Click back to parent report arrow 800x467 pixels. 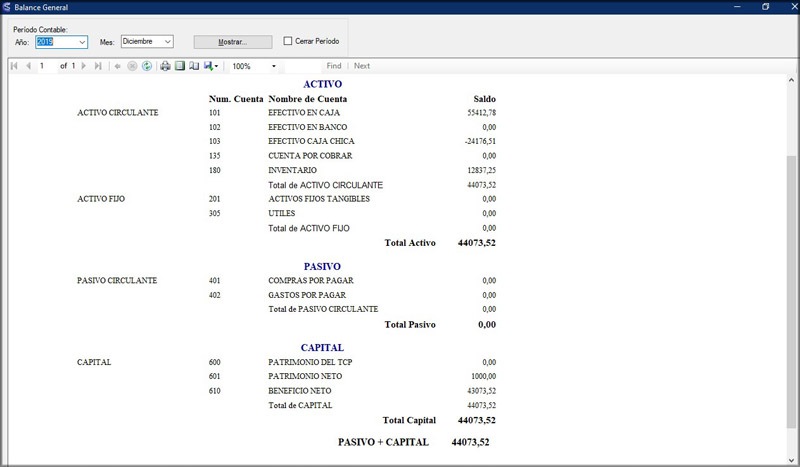[x=117, y=66]
